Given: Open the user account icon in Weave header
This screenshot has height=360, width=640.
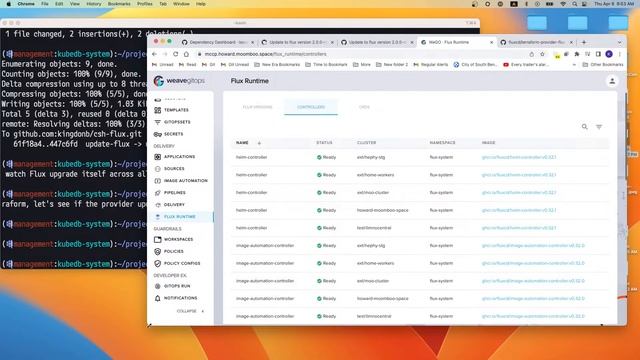Looking at the screenshot, I should (612, 81).
